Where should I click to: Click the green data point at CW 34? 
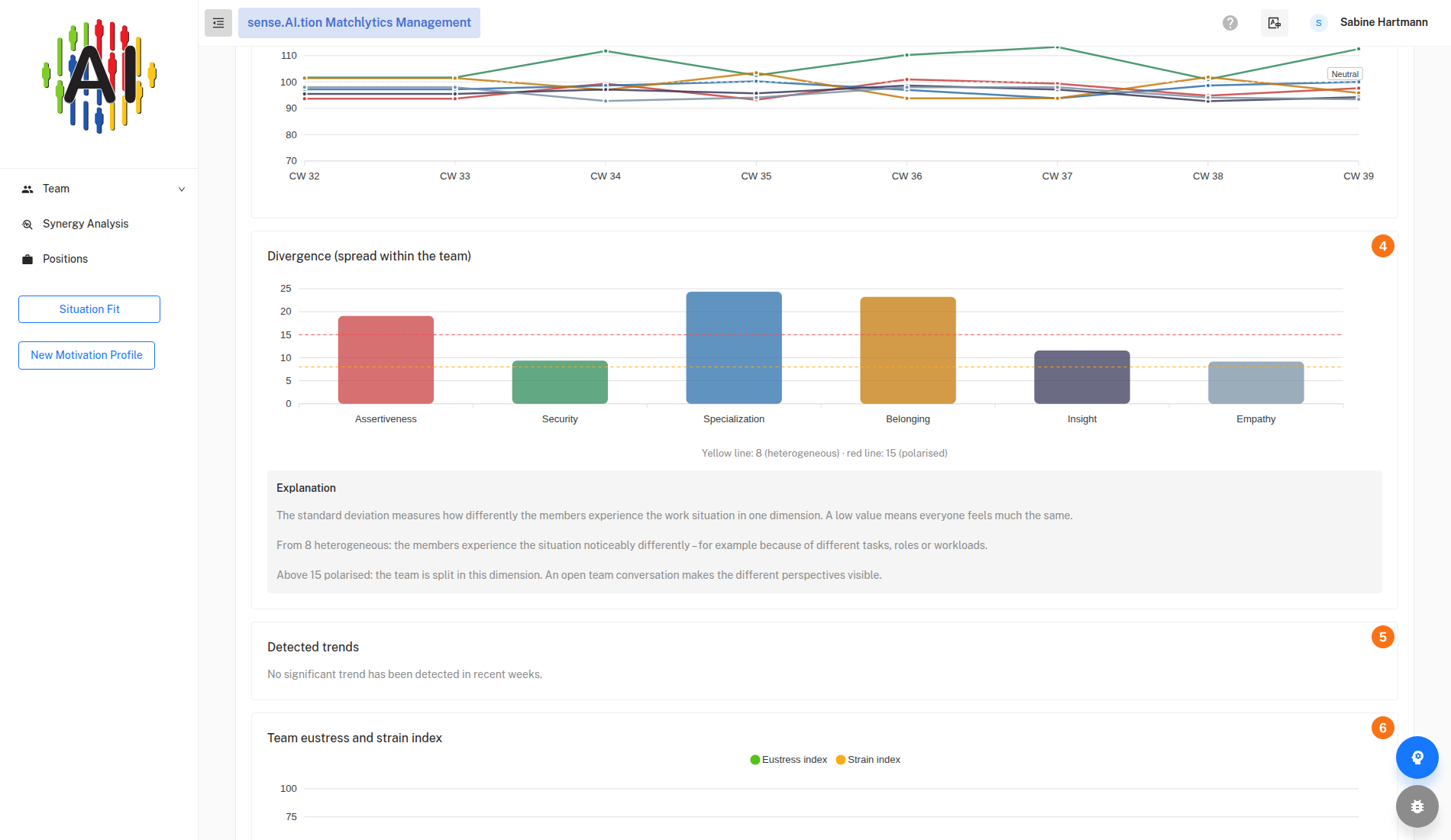pyautogui.click(x=606, y=51)
